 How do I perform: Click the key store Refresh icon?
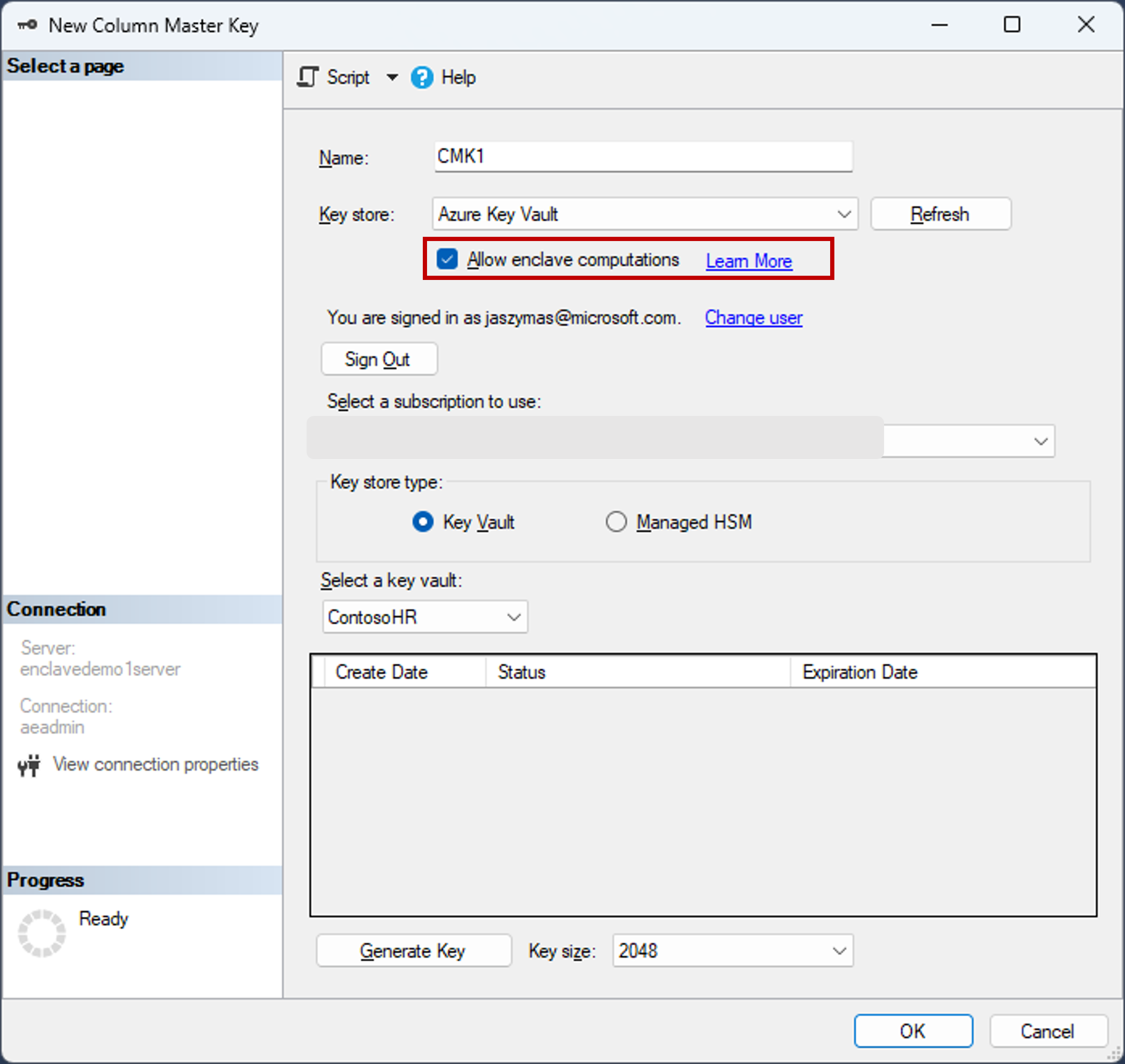940,213
